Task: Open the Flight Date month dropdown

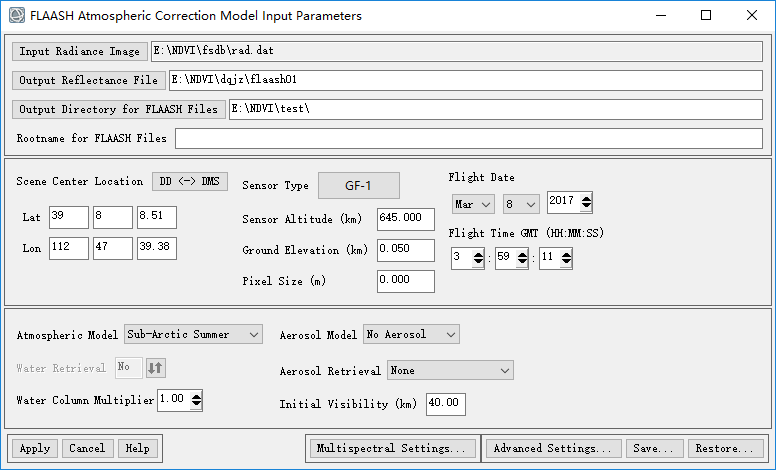Action: click(x=473, y=204)
